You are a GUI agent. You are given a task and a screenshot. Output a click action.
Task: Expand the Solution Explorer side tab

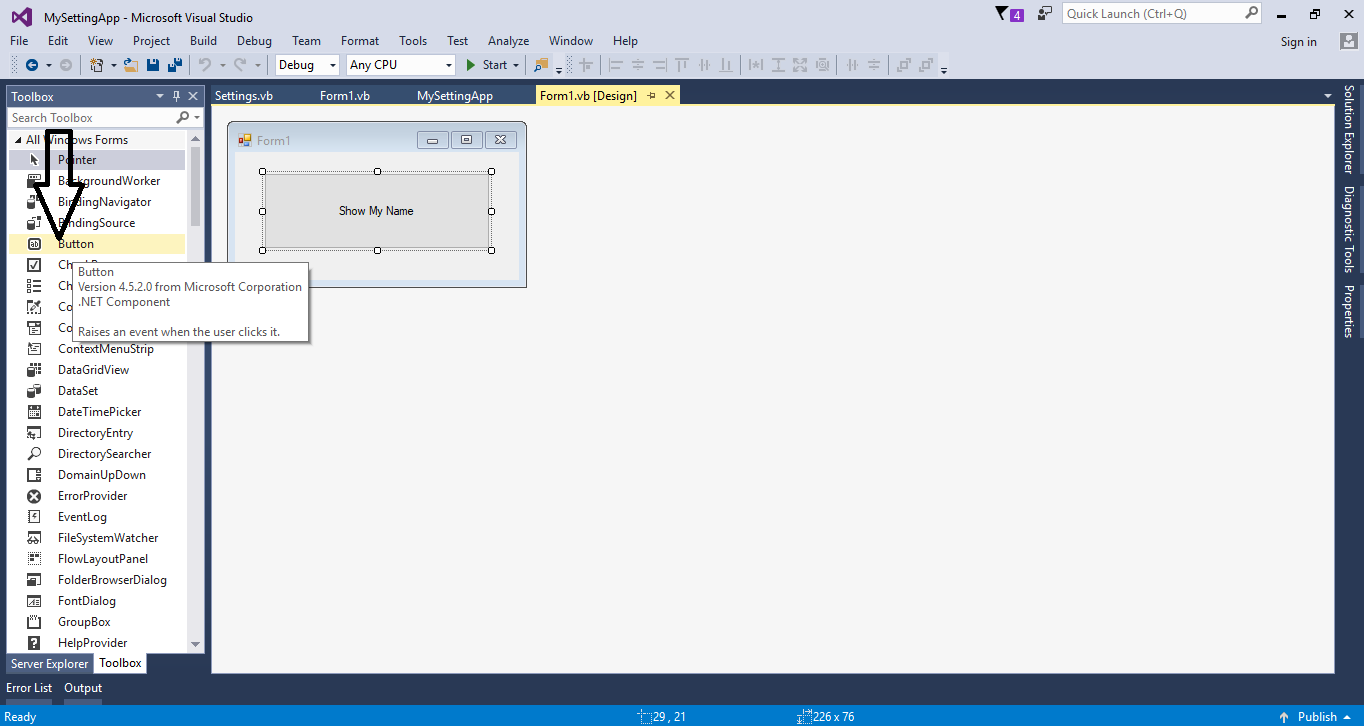point(1349,130)
